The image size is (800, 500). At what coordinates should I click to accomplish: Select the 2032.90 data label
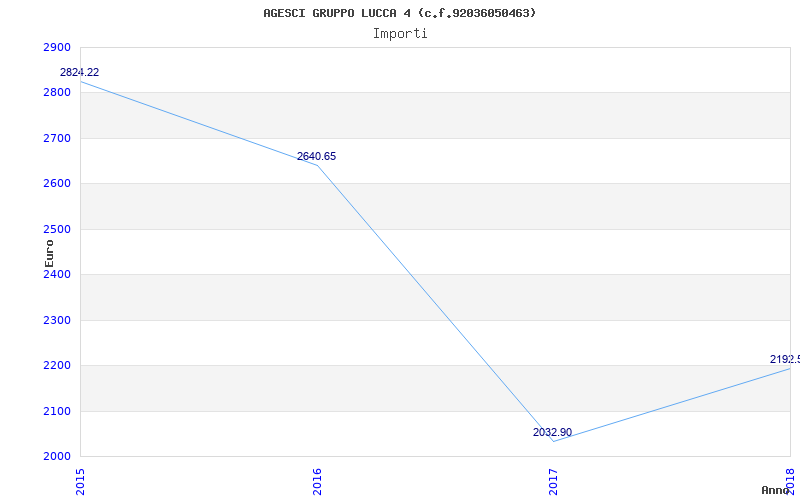coord(553,432)
